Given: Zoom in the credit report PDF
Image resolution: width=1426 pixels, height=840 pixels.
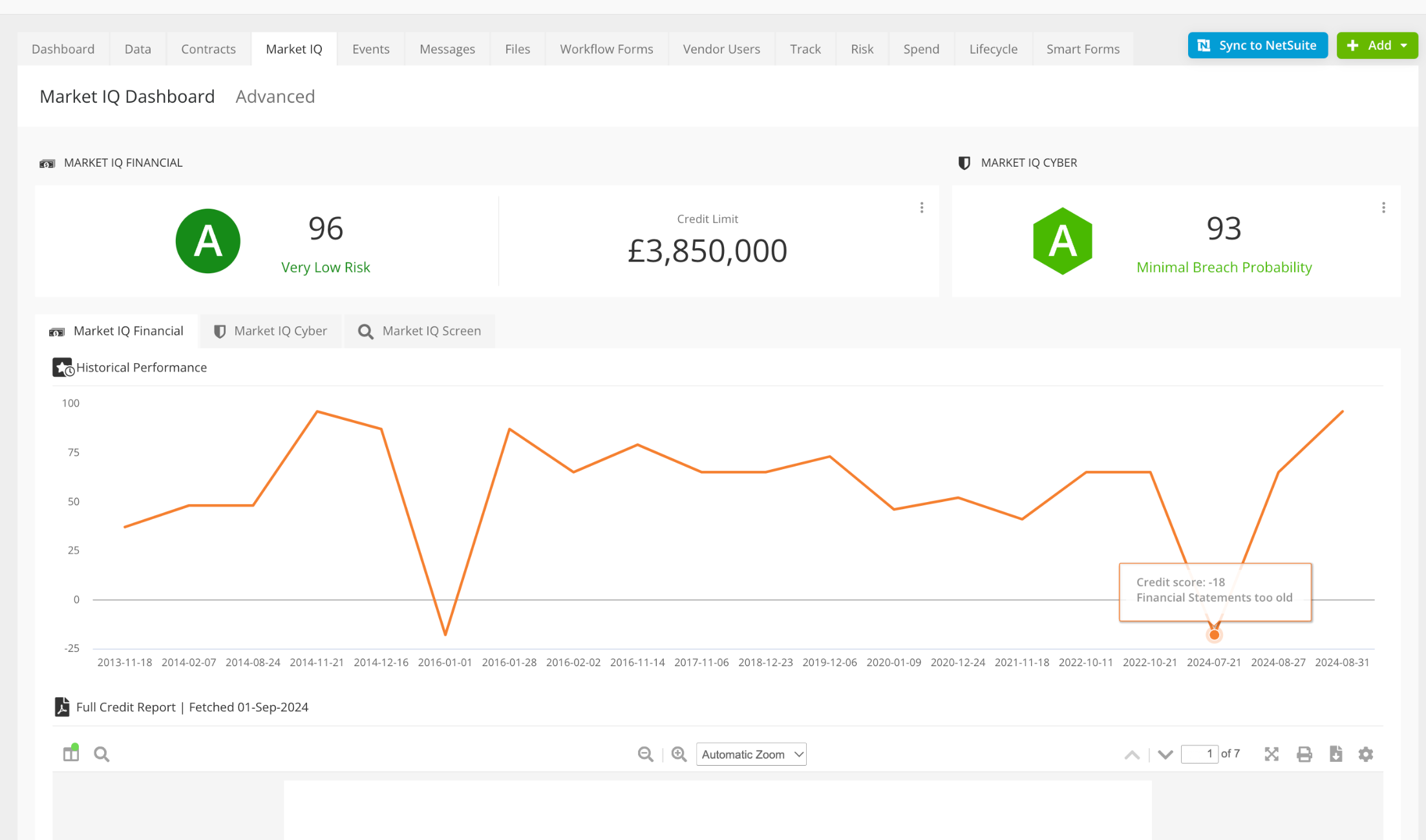Looking at the screenshot, I should 679,754.
